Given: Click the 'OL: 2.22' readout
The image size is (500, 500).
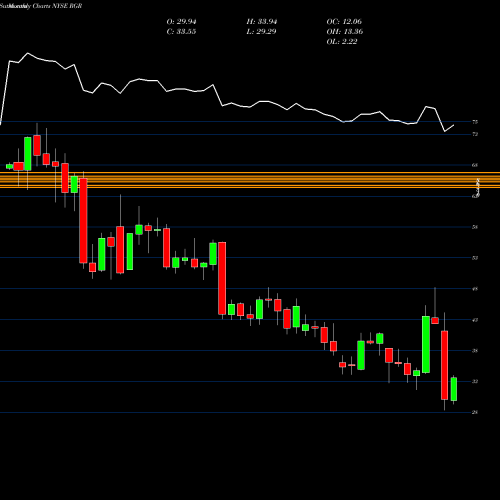Looking at the screenshot, I should (x=342, y=42).
